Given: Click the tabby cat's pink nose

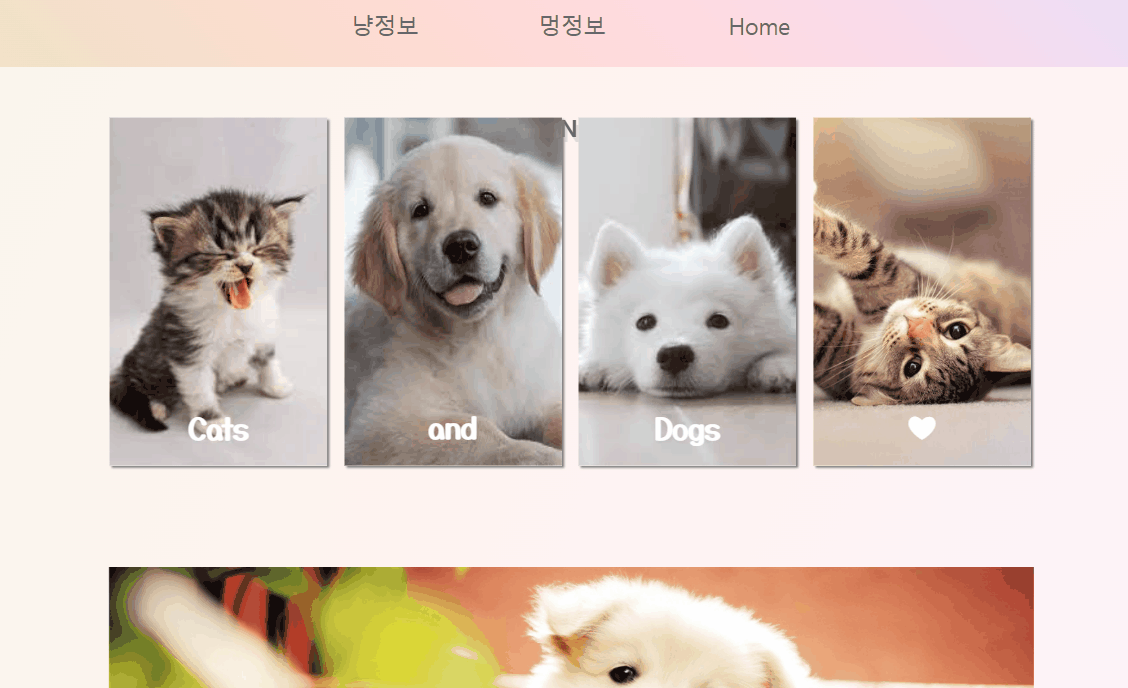Looking at the screenshot, I should point(920,330).
